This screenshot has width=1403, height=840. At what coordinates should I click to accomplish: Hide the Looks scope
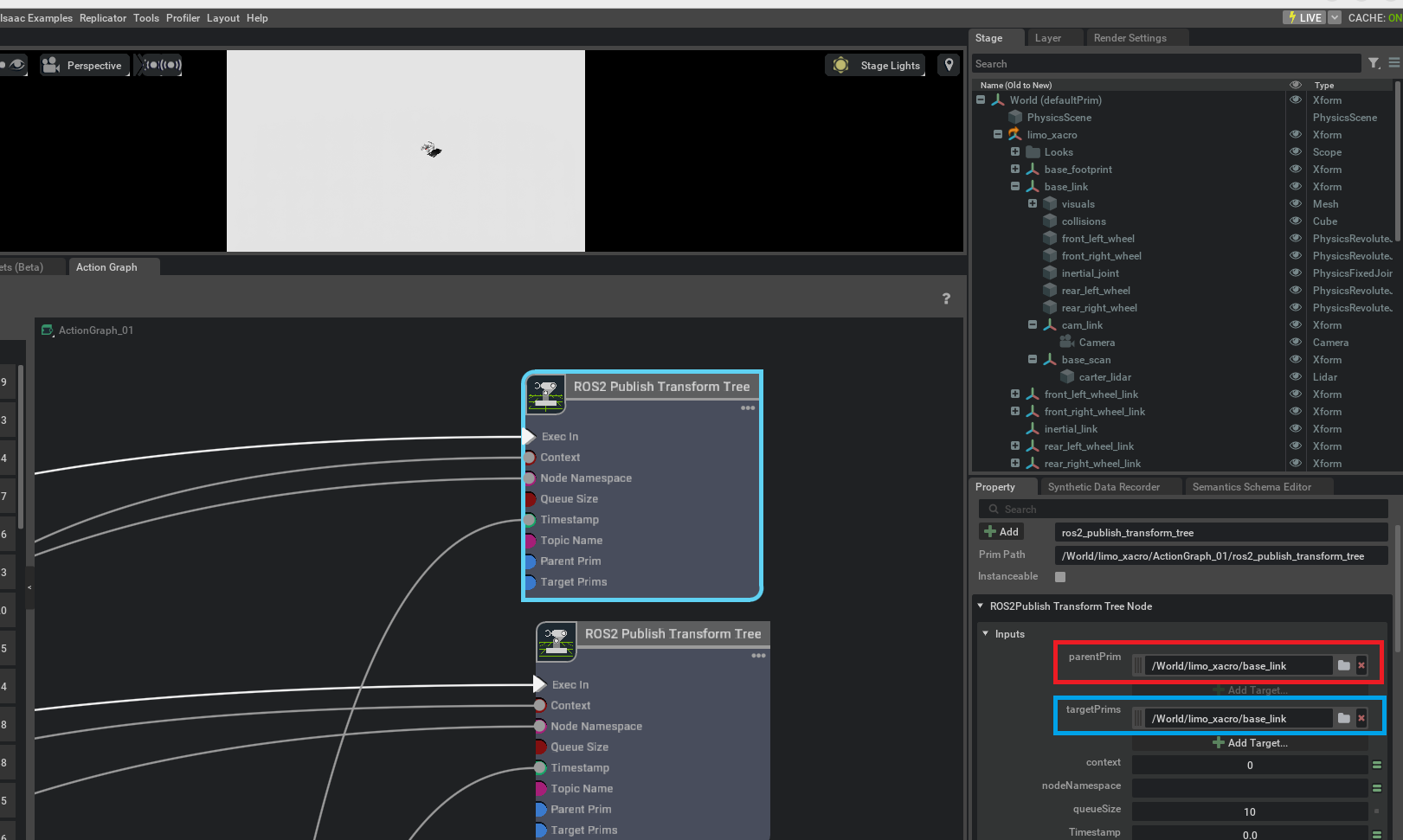click(x=1296, y=152)
